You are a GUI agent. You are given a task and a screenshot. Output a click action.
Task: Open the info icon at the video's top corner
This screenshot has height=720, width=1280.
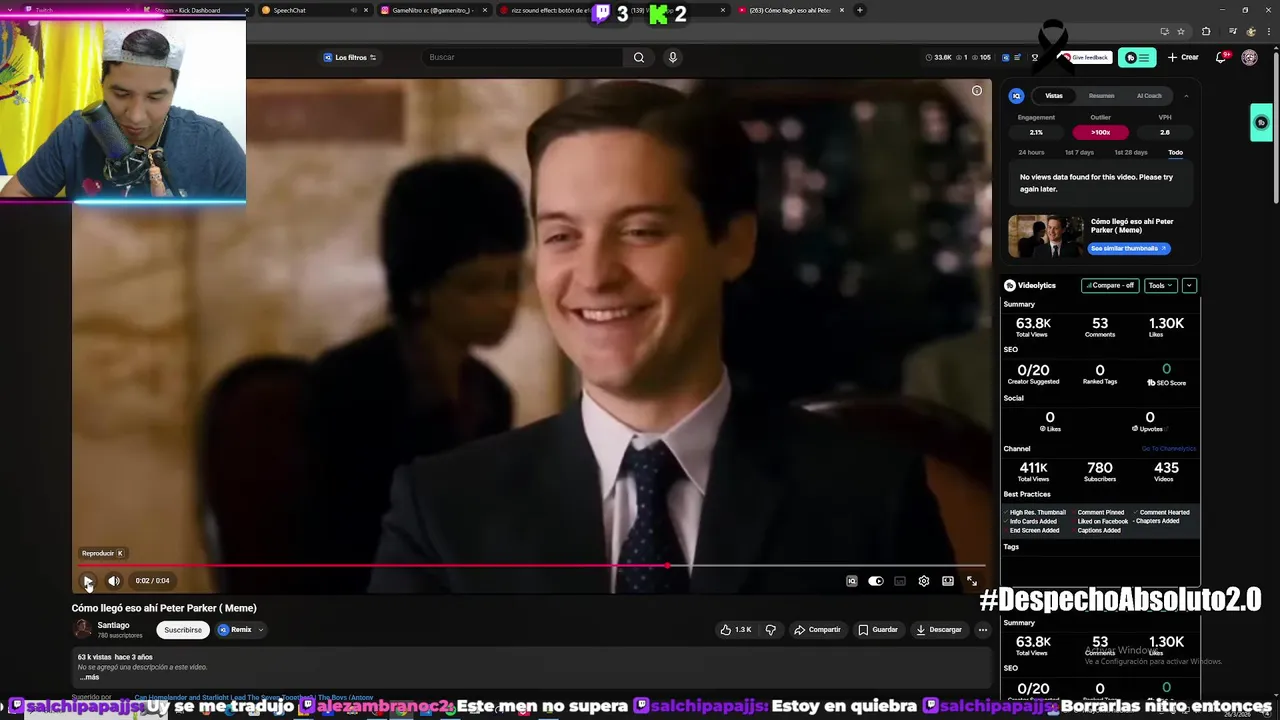[977, 91]
